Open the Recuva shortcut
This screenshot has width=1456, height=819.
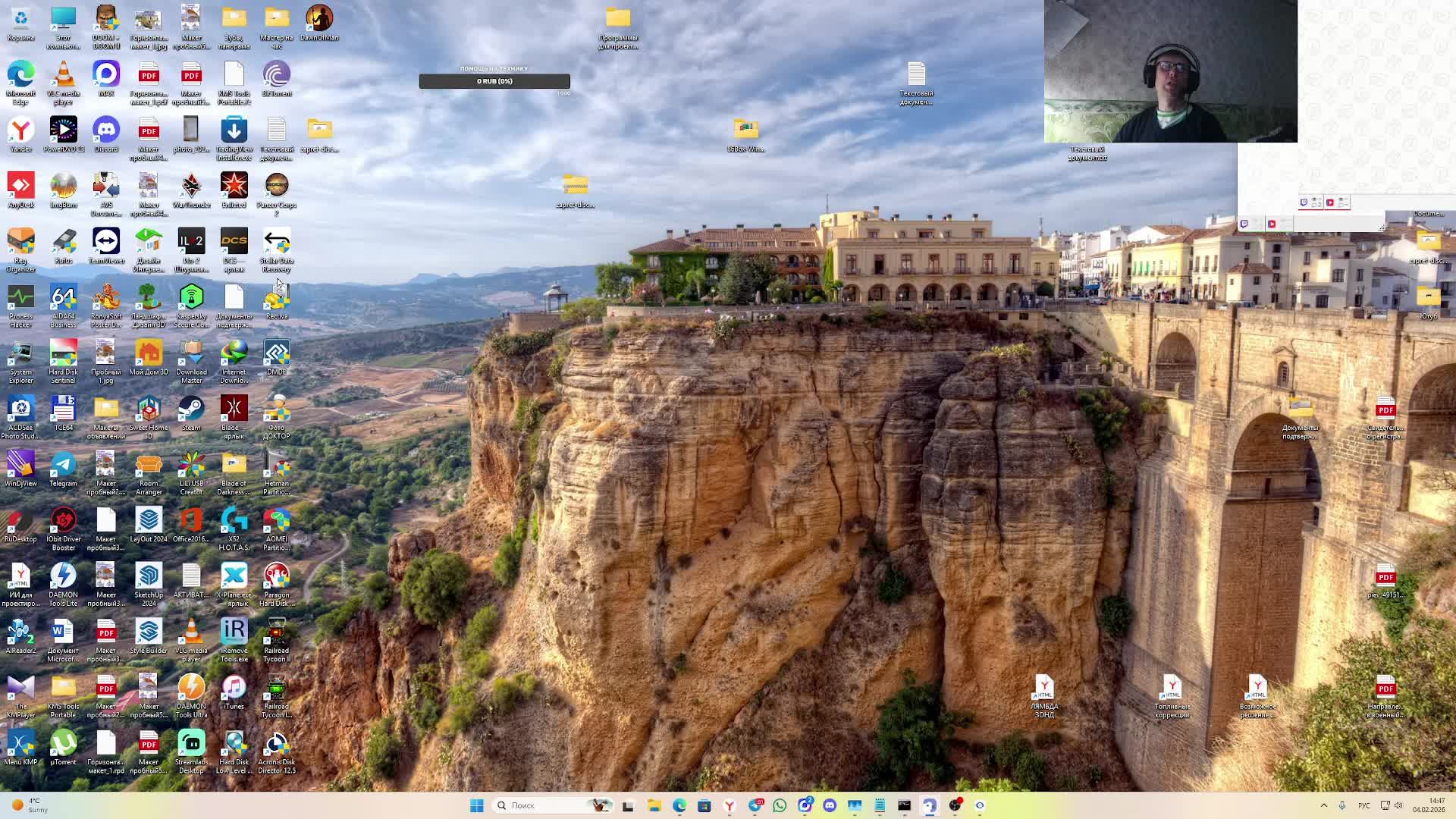point(277,300)
